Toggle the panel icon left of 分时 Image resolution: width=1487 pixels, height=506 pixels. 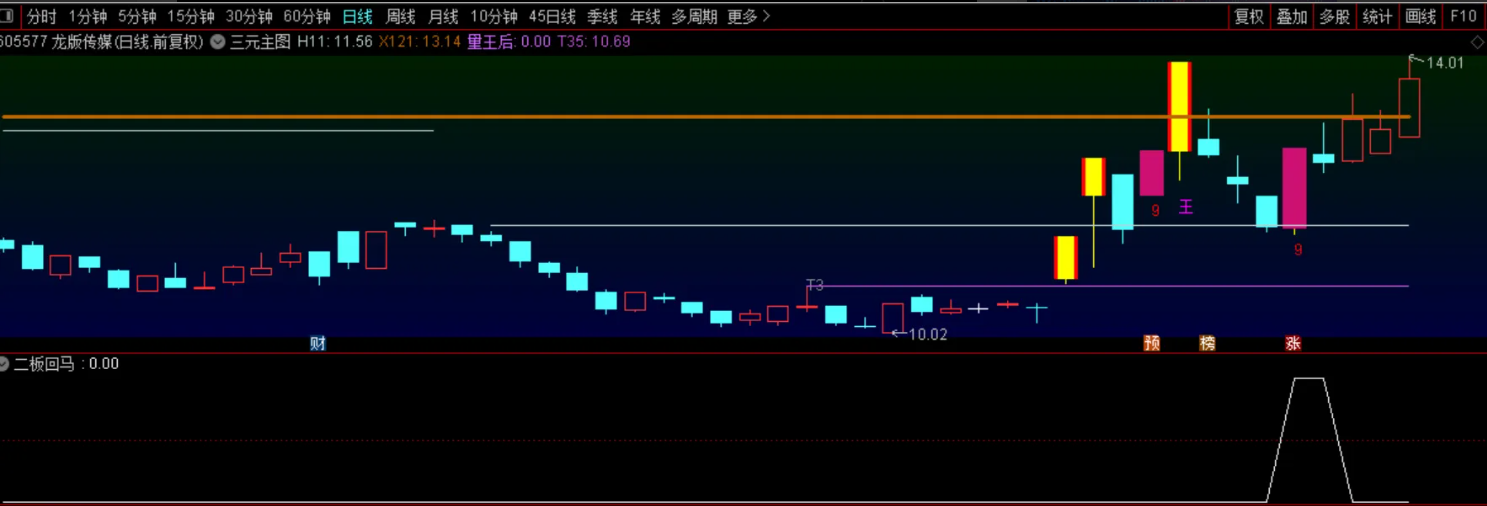[7, 16]
